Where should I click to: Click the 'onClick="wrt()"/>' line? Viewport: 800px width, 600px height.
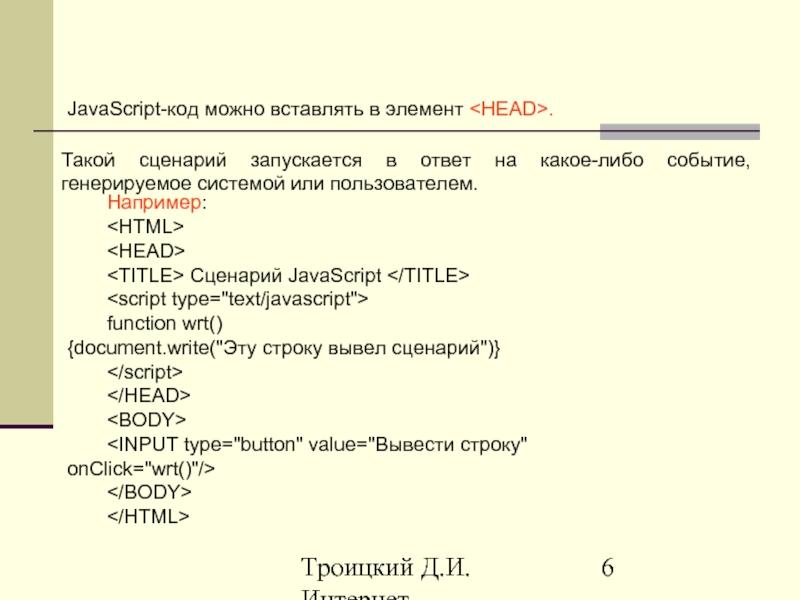point(141,468)
